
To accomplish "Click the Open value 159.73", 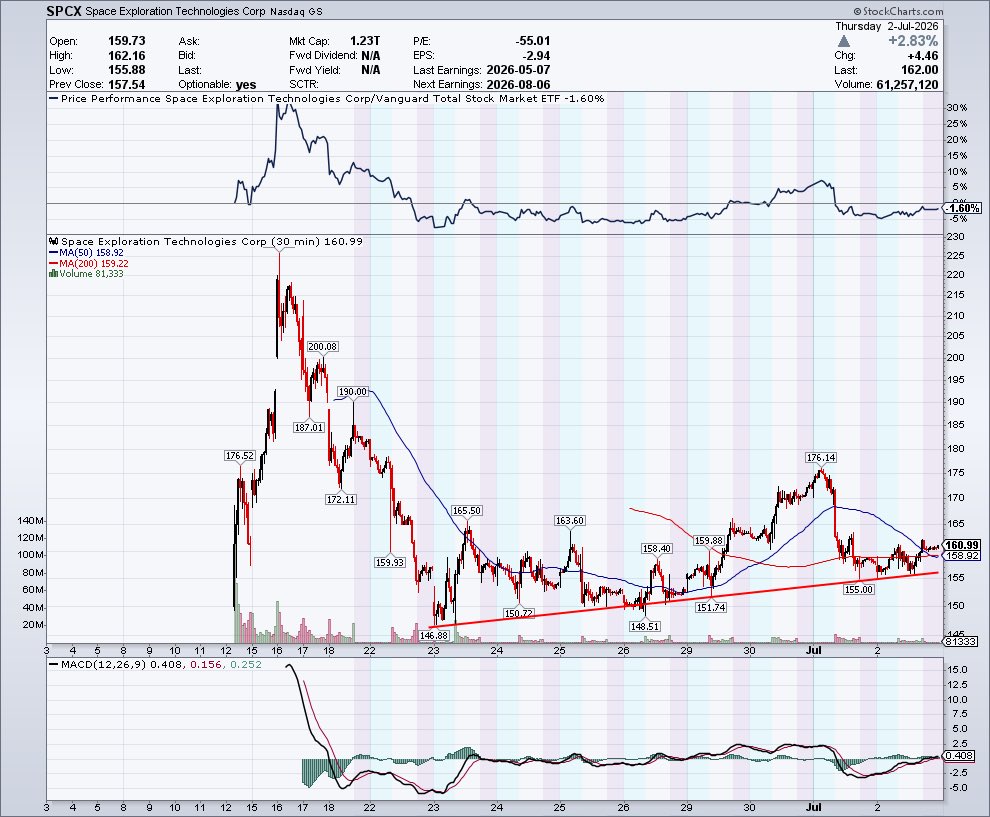I will 127,40.
